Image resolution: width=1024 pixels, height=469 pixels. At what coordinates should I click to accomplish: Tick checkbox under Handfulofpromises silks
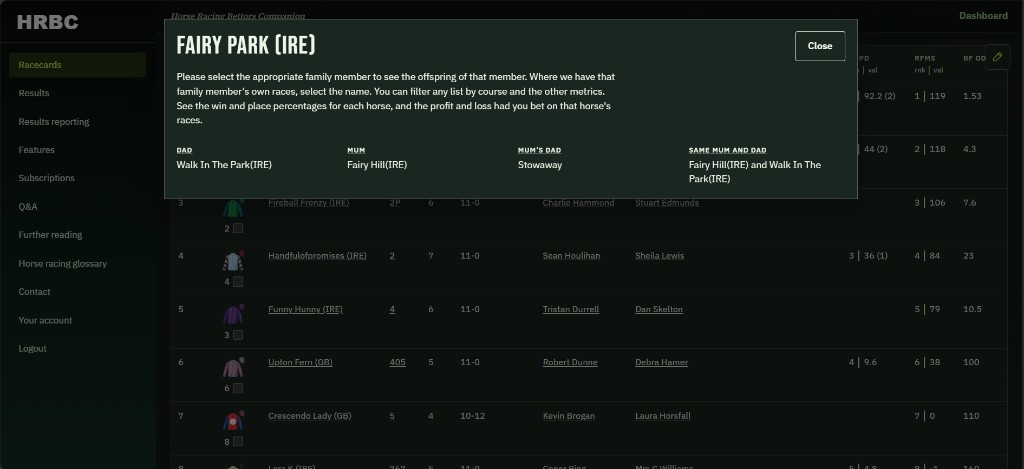pyautogui.click(x=238, y=282)
